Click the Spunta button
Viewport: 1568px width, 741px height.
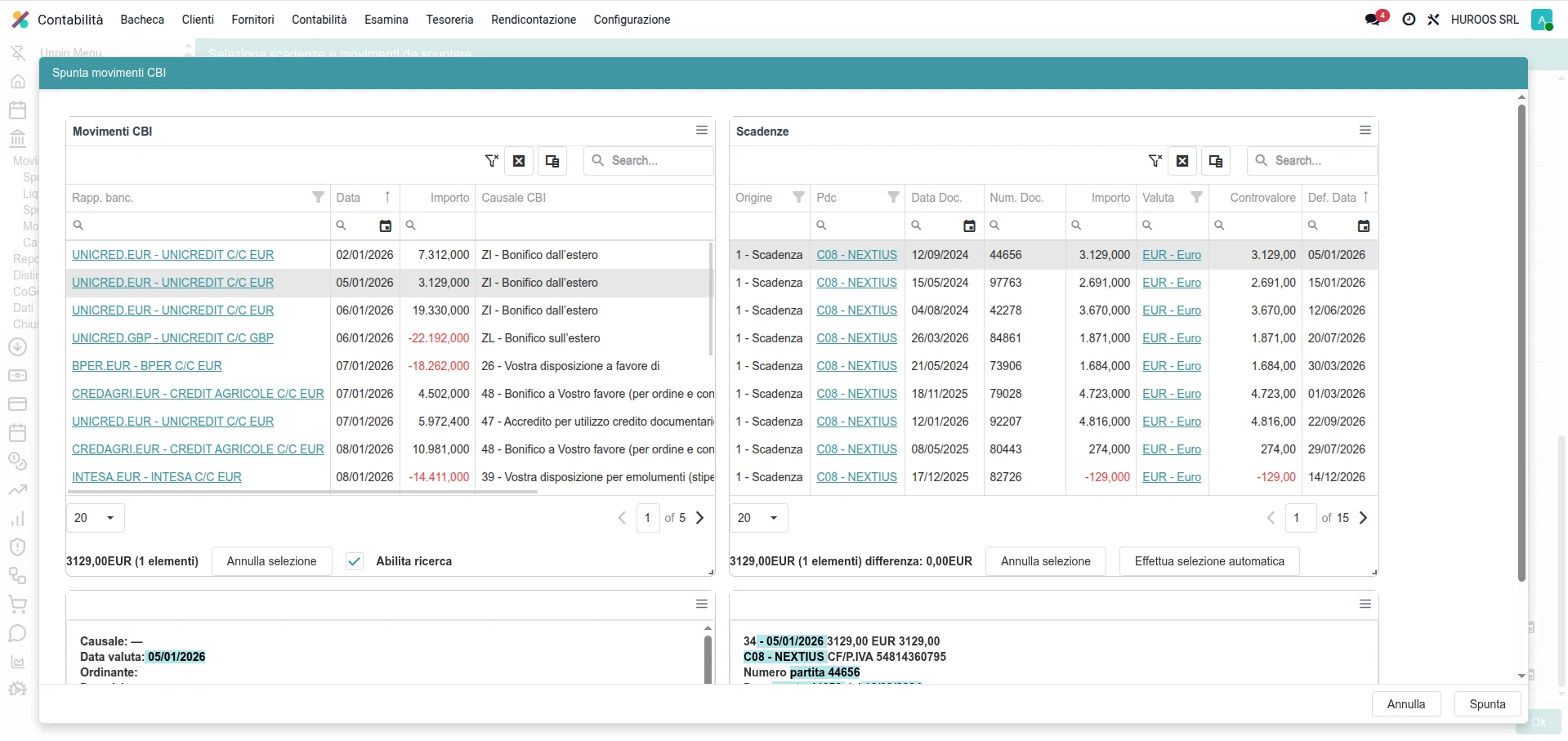coord(1487,704)
